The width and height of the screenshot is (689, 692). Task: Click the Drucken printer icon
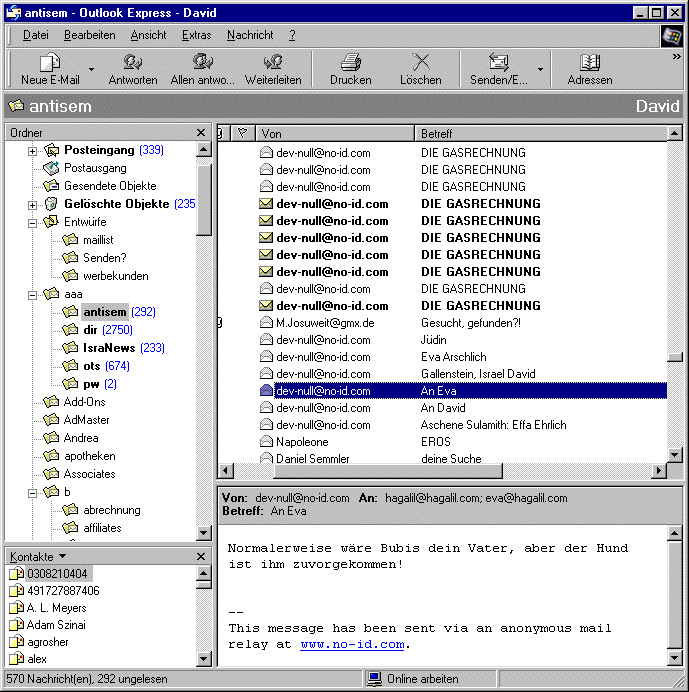pyautogui.click(x=350, y=63)
